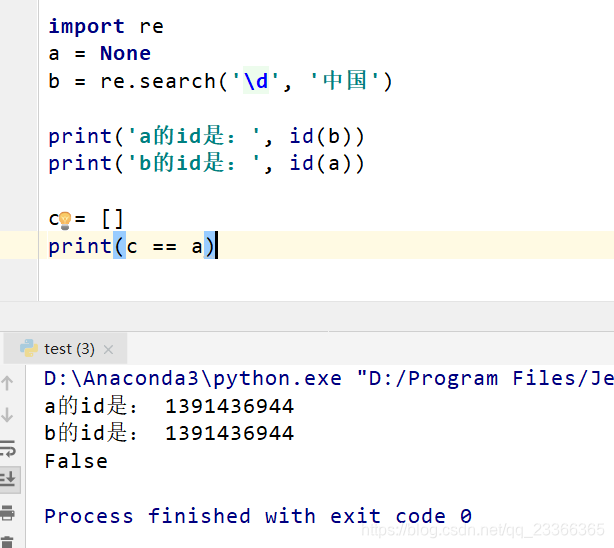614x548 pixels.
Task: Toggle soft-wrap in run console
Action: coord(8,448)
